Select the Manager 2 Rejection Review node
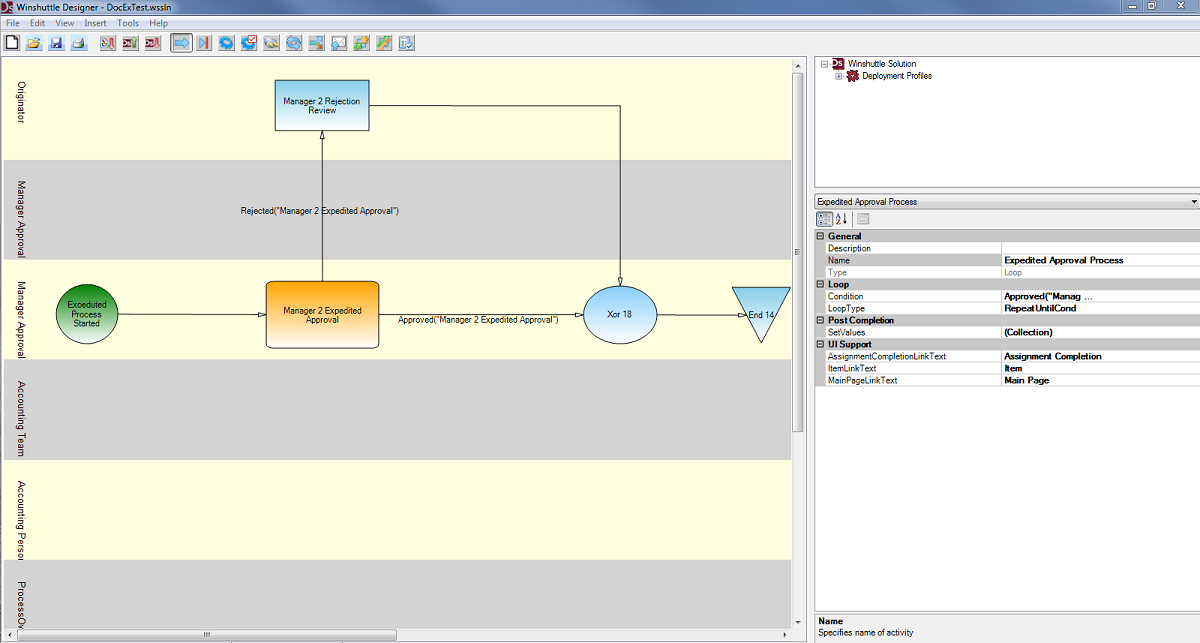The width and height of the screenshot is (1200, 643). point(322,105)
